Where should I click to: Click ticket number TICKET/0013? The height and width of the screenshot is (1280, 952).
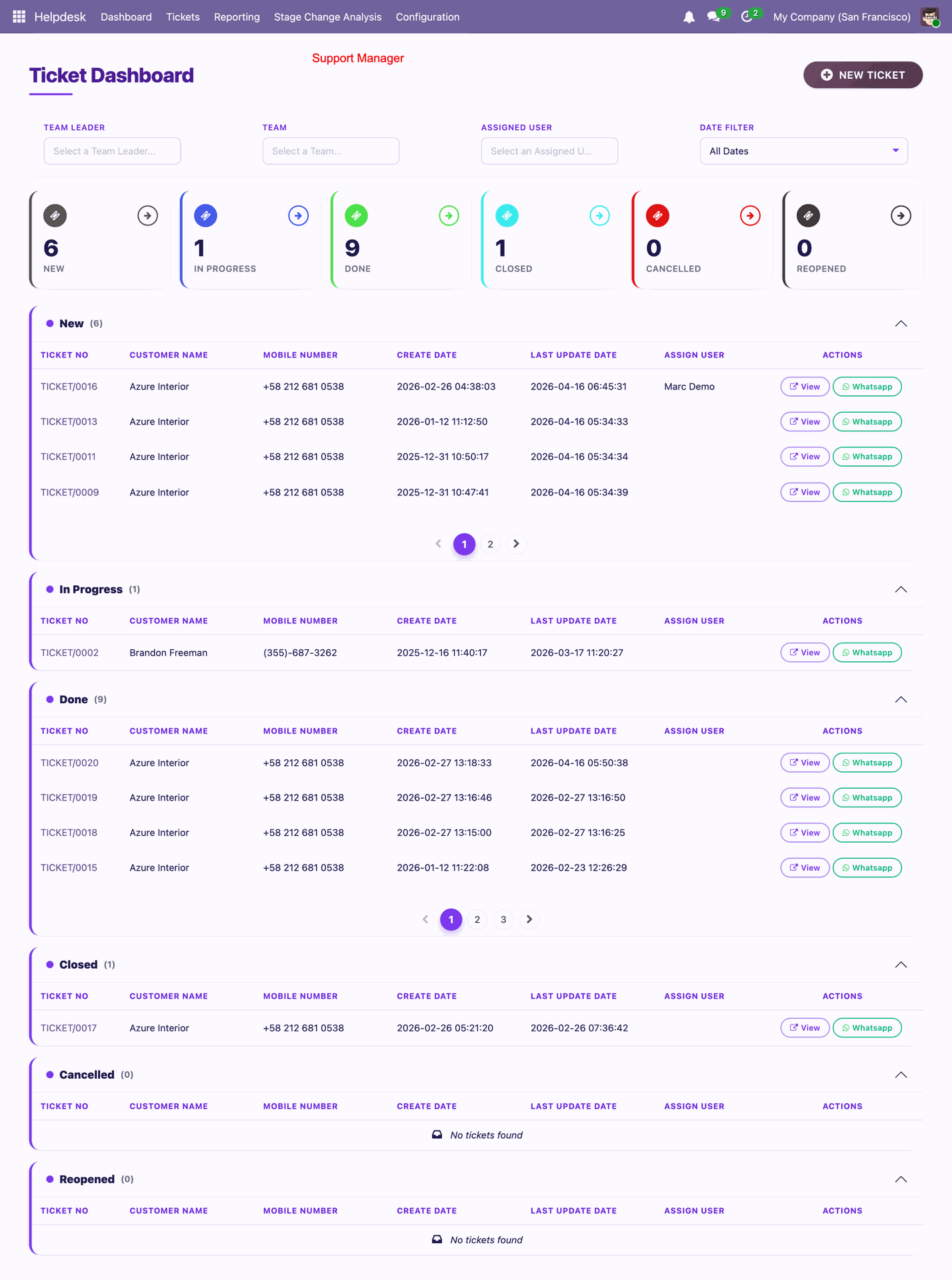coord(69,421)
